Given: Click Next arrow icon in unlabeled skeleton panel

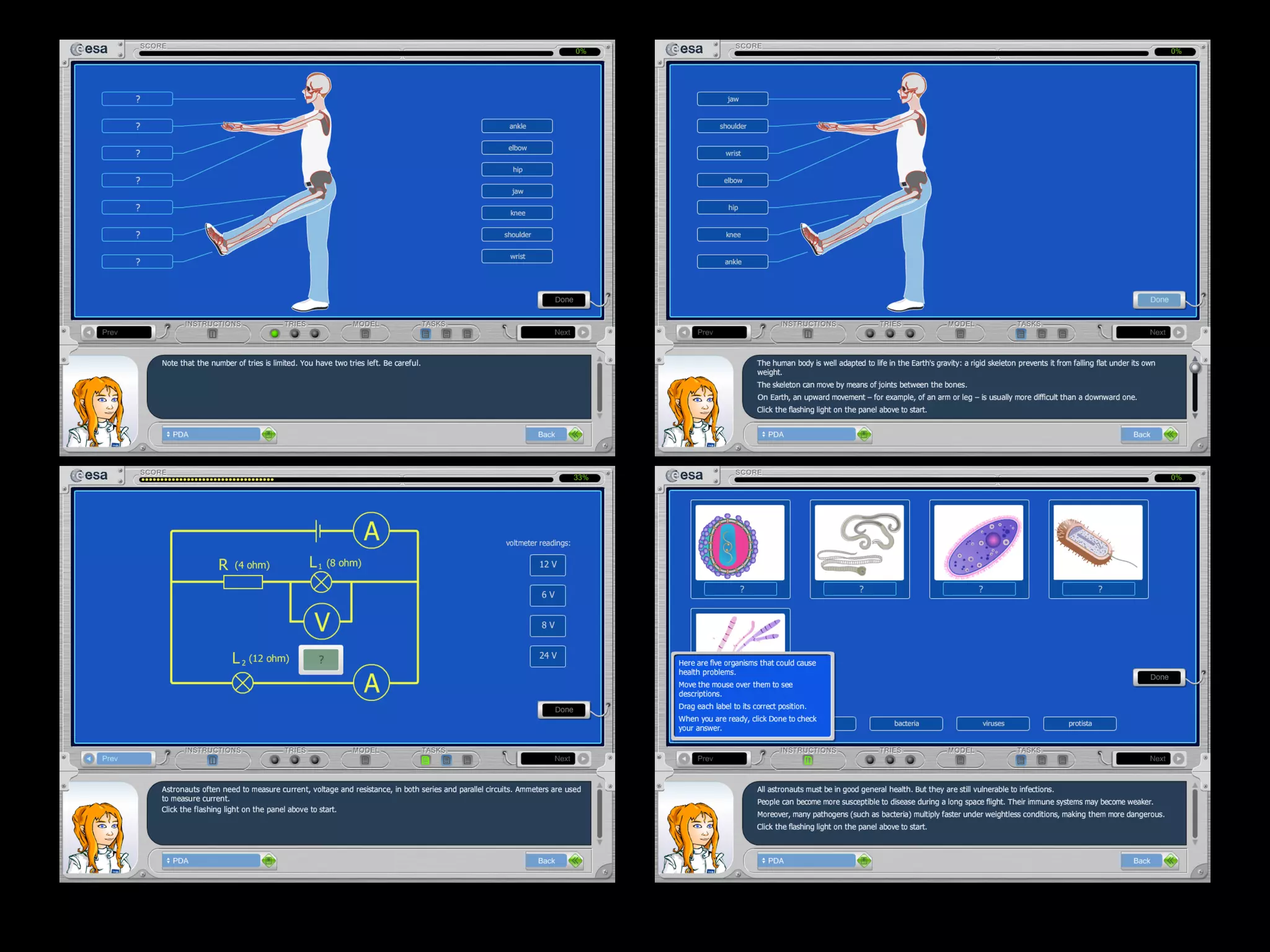Looking at the screenshot, I should (x=584, y=332).
